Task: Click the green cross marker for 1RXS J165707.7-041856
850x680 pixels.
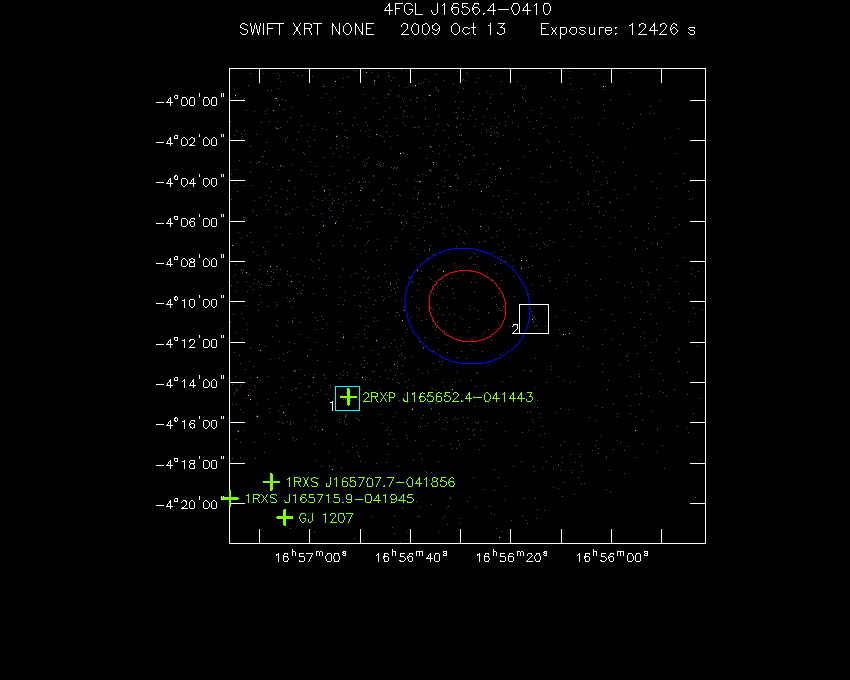Action: pos(271,482)
